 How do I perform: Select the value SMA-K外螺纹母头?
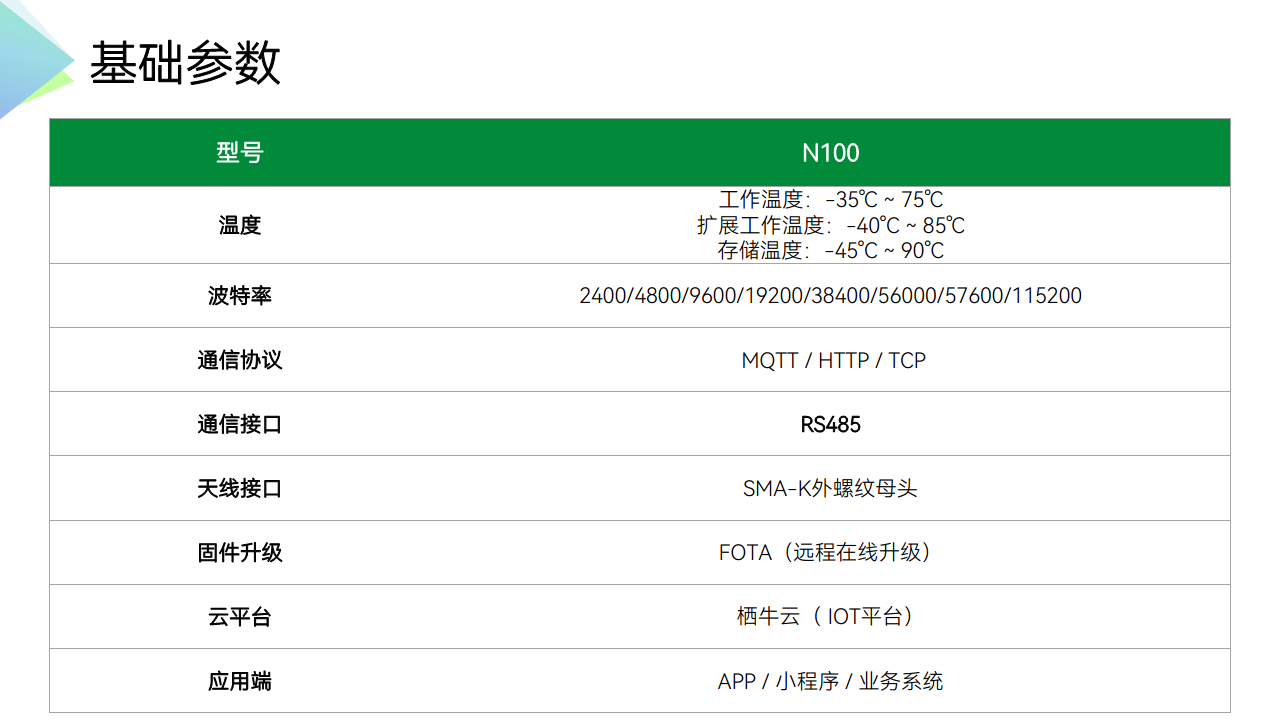point(830,488)
